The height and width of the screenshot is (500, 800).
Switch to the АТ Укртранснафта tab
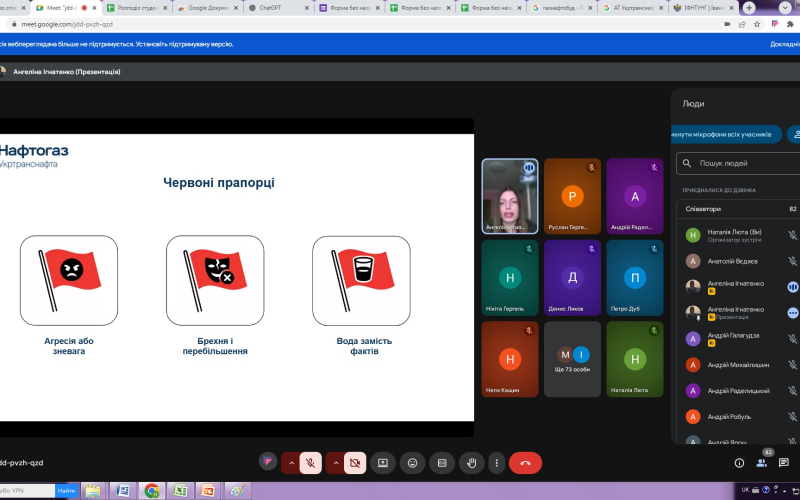(633, 8)
